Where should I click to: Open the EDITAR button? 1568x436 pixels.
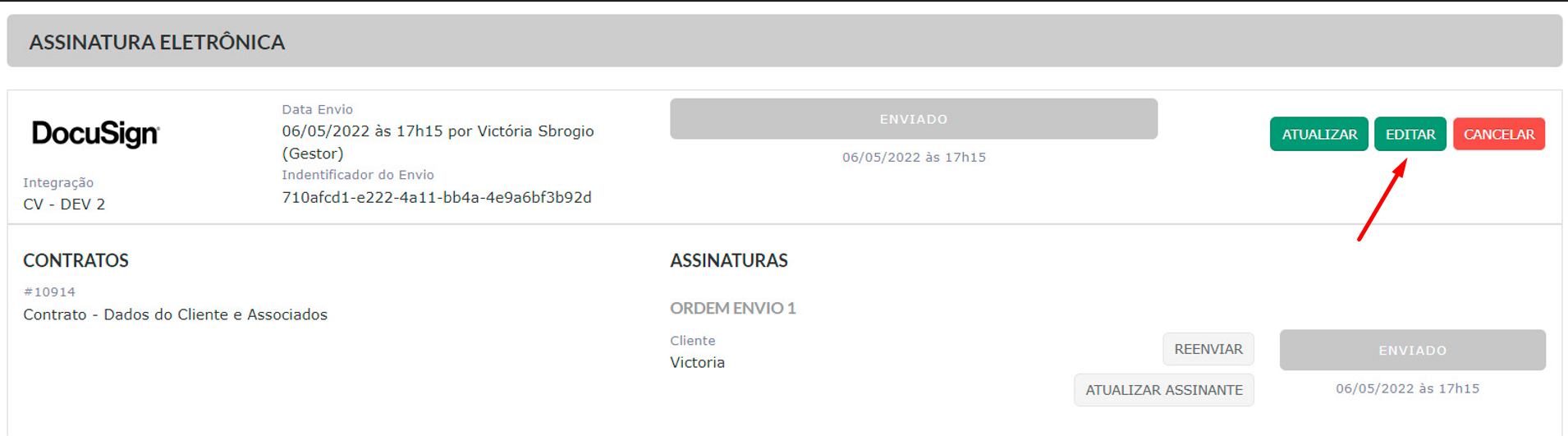coord(1410,134)
